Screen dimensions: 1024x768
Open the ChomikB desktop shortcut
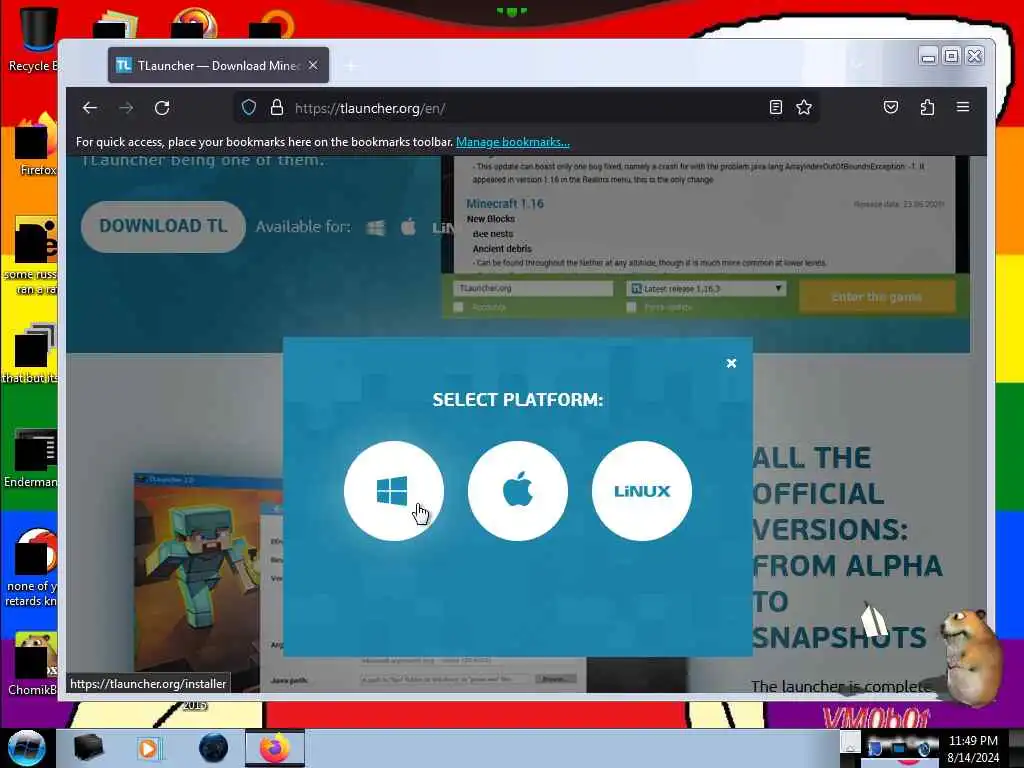[33, 663]
